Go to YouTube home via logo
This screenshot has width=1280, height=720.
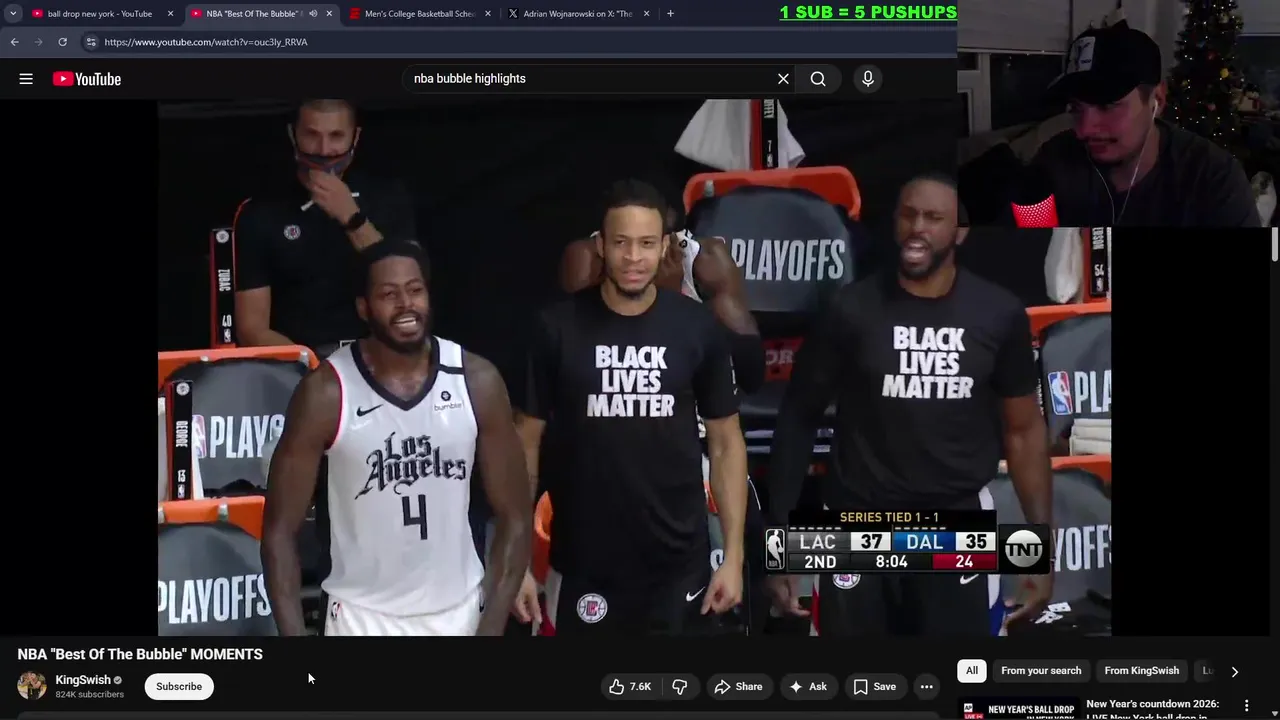(x=87, y=79)
